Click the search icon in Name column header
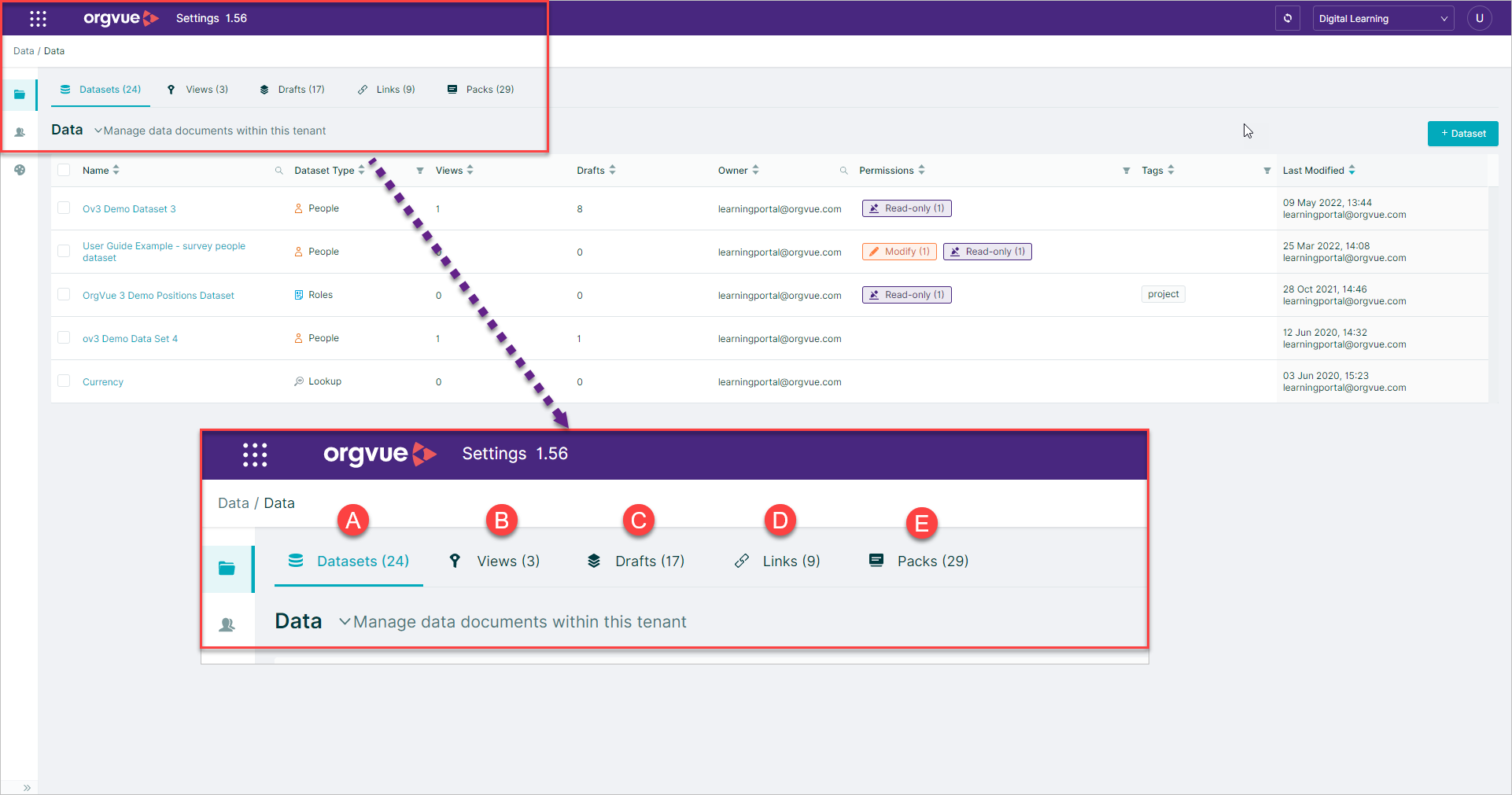The width and height of the screenshot is (1512, 795). [278, 171]
